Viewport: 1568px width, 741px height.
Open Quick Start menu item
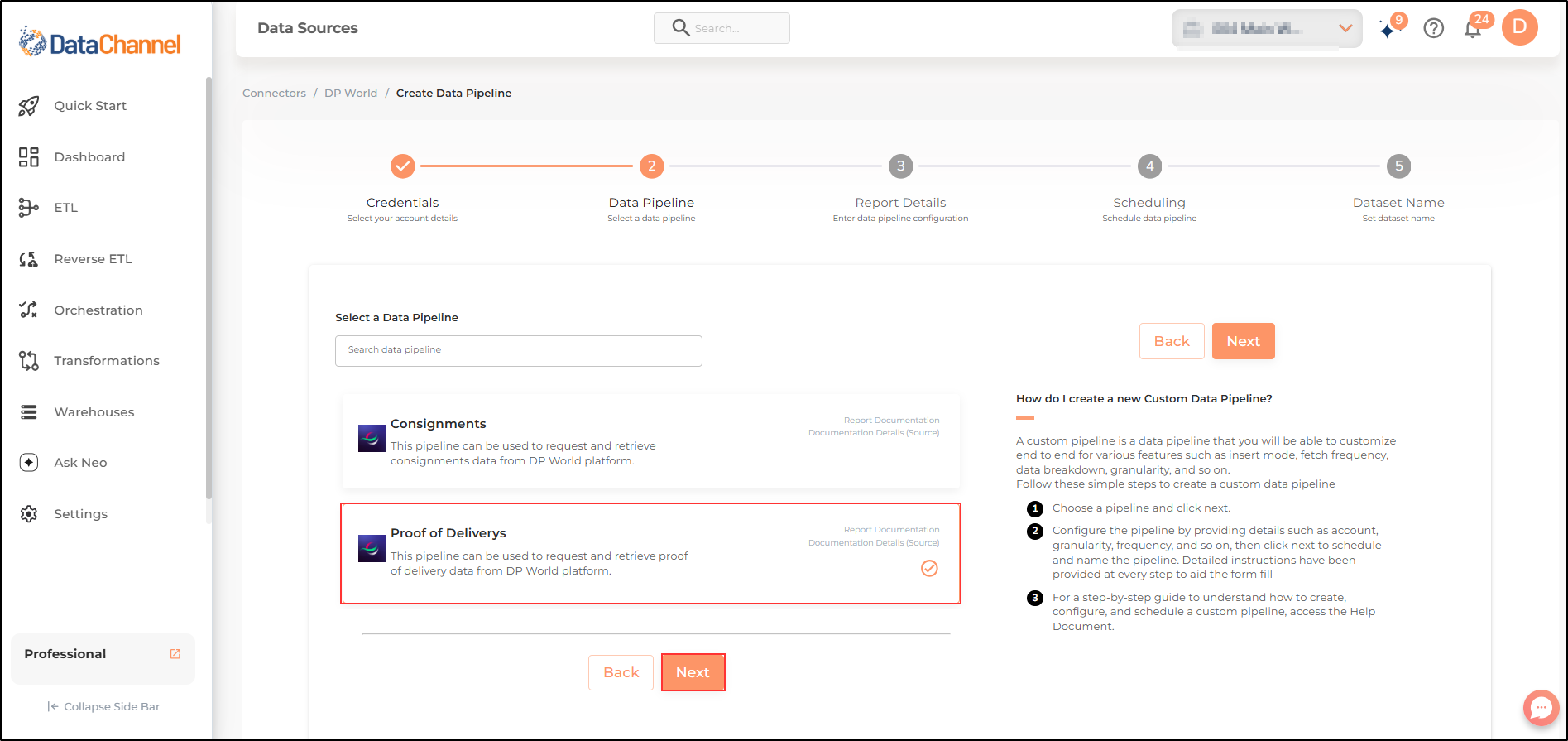(90, 106)
